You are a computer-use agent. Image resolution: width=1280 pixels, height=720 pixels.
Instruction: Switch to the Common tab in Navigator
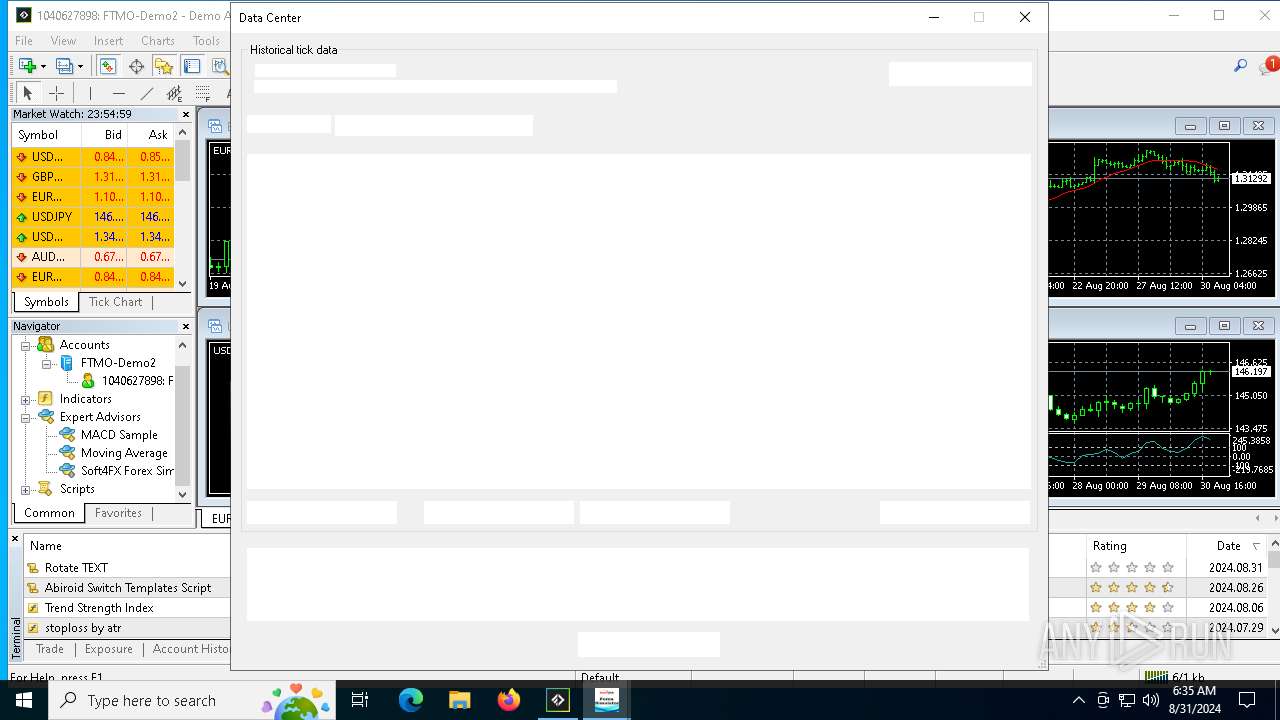coord(49,513)
